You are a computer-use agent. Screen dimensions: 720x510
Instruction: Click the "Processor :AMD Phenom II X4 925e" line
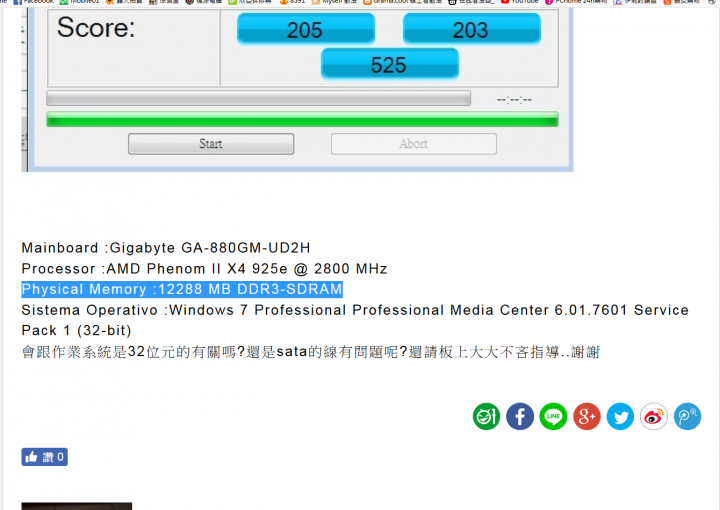click(x=204, y=269)
